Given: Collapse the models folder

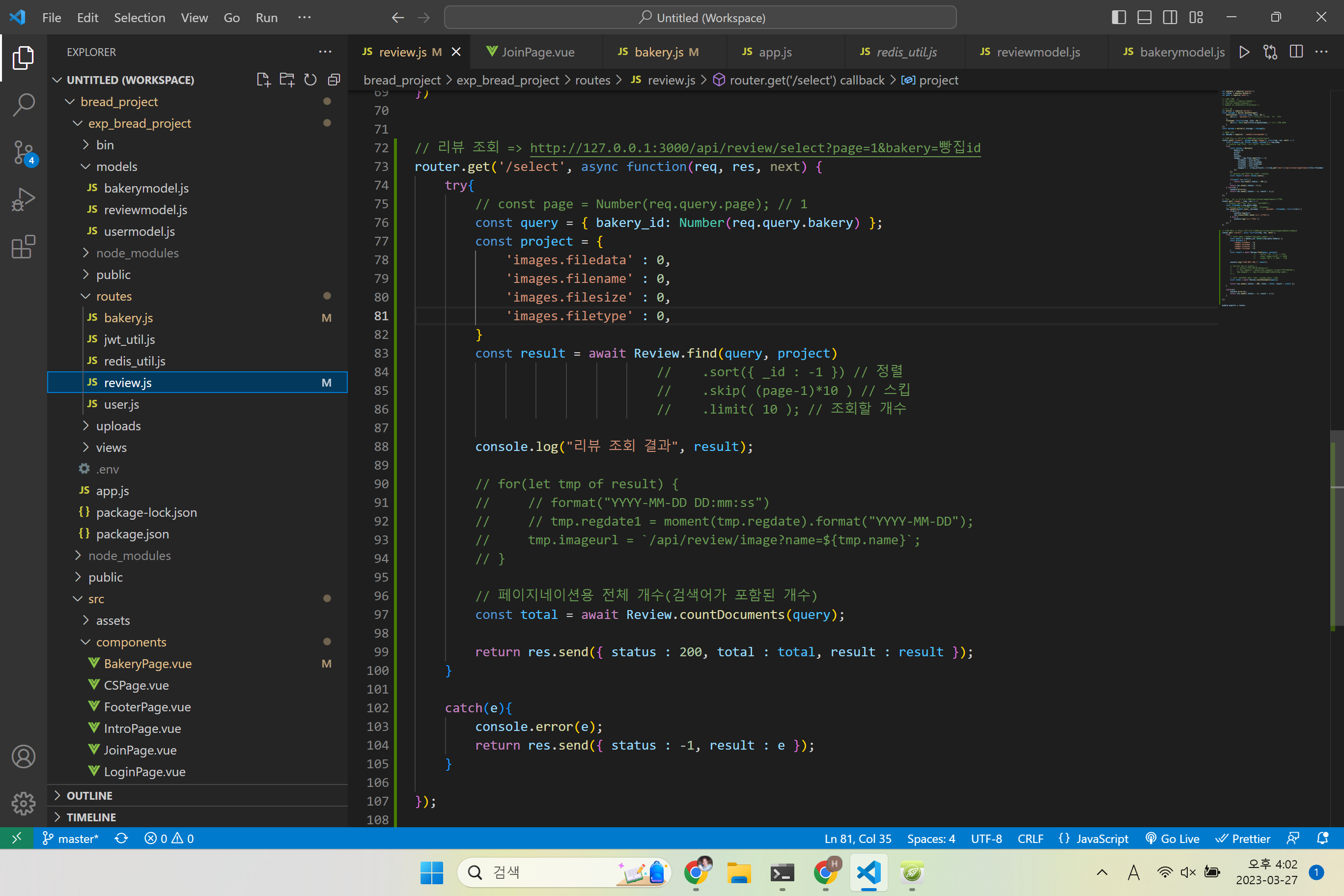Looking at the screenshot, I should click(x=197, y=167).
